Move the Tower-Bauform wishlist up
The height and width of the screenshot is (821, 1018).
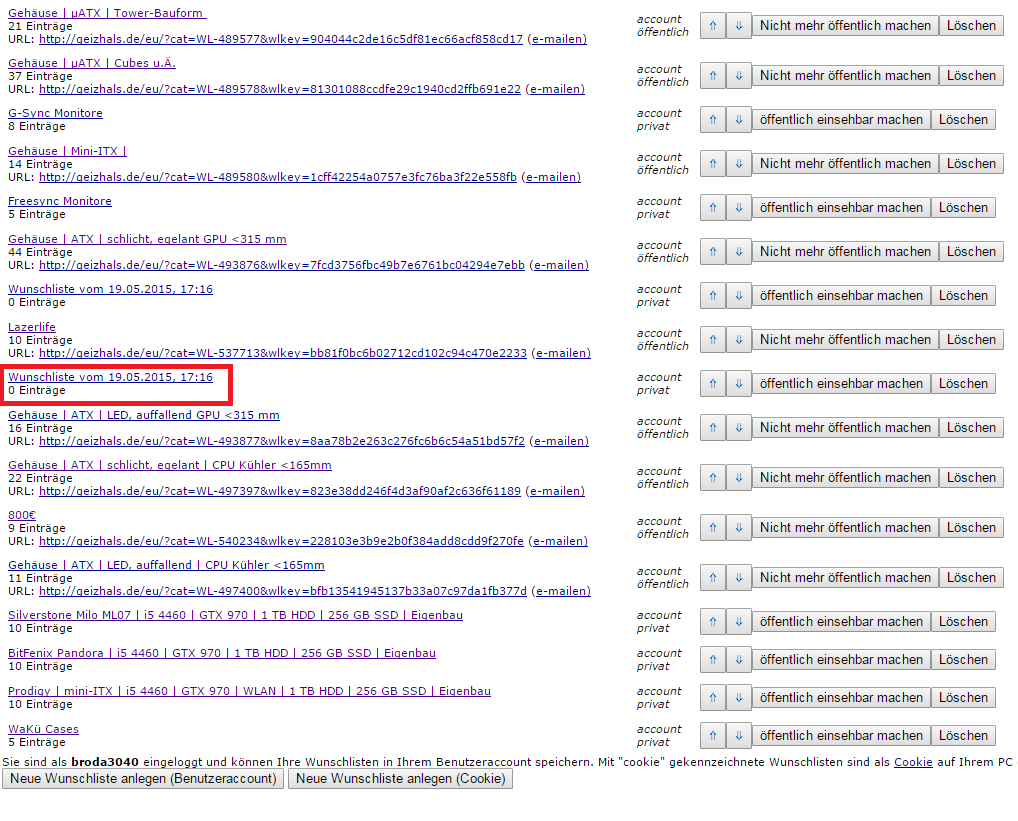point(713,26)
